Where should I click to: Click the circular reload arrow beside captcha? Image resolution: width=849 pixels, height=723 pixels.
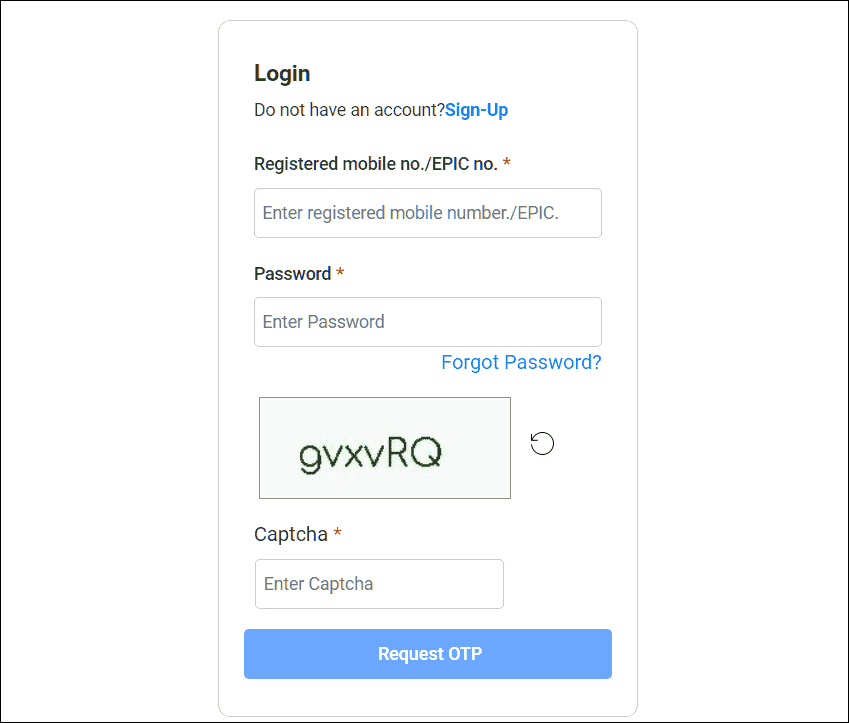click(542, 443)
